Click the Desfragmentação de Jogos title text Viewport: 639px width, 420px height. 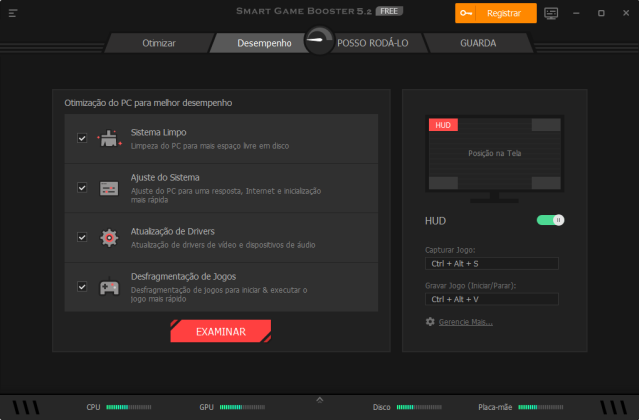(183, 277)
